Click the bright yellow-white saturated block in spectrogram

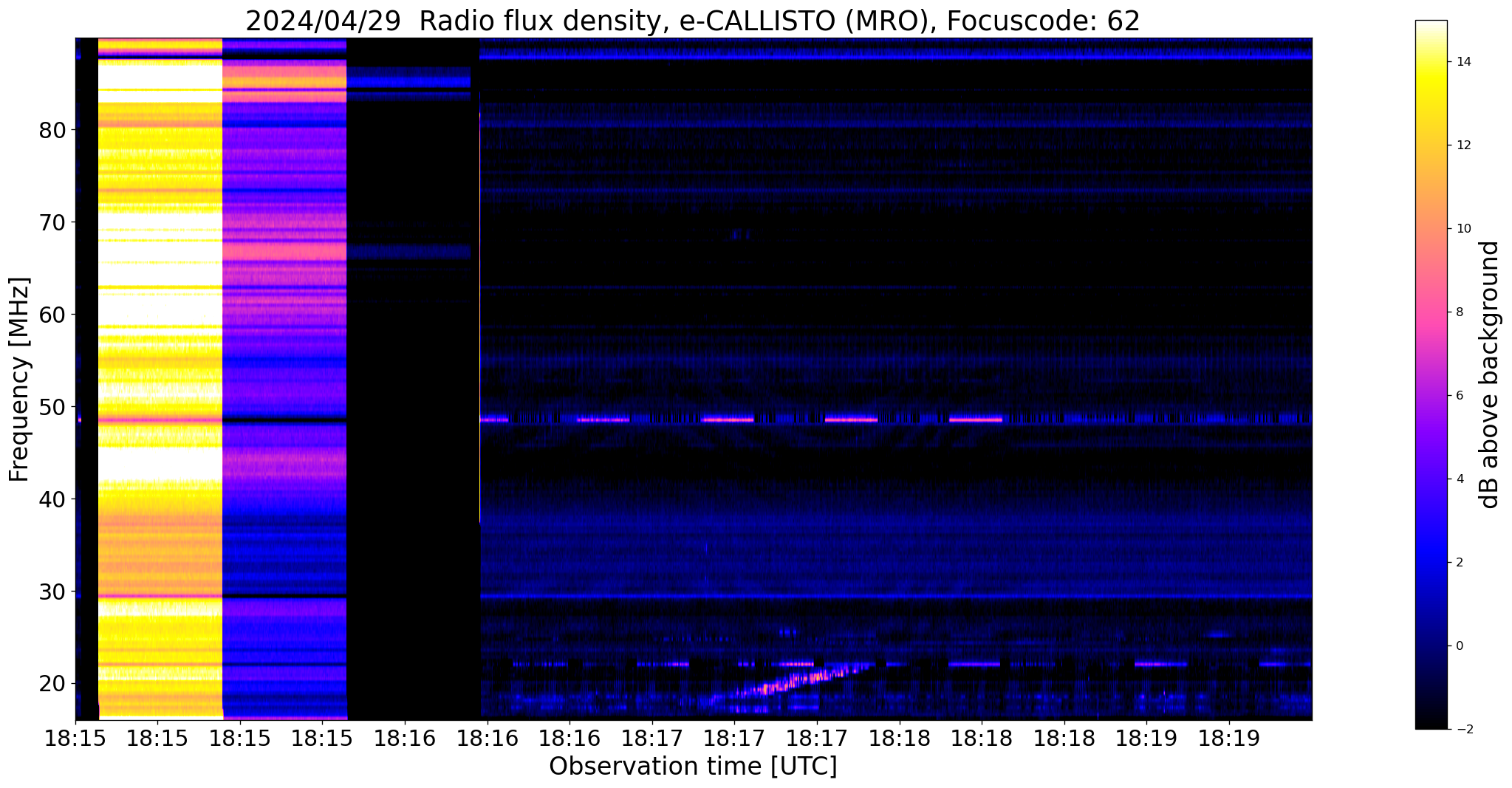160,378
